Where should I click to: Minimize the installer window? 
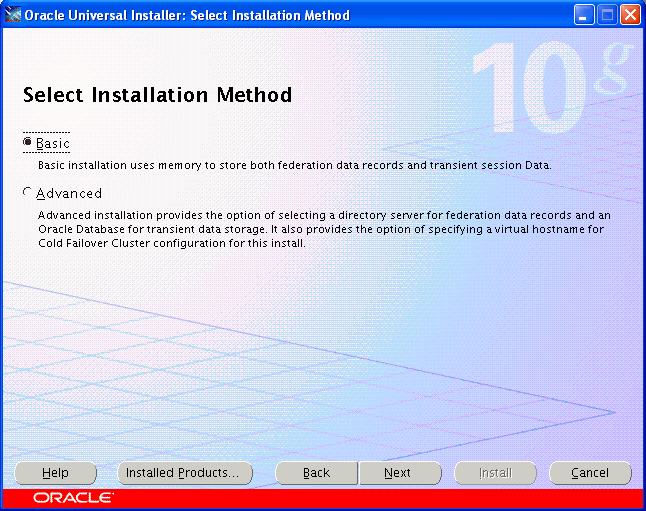[x=584, y=15]
